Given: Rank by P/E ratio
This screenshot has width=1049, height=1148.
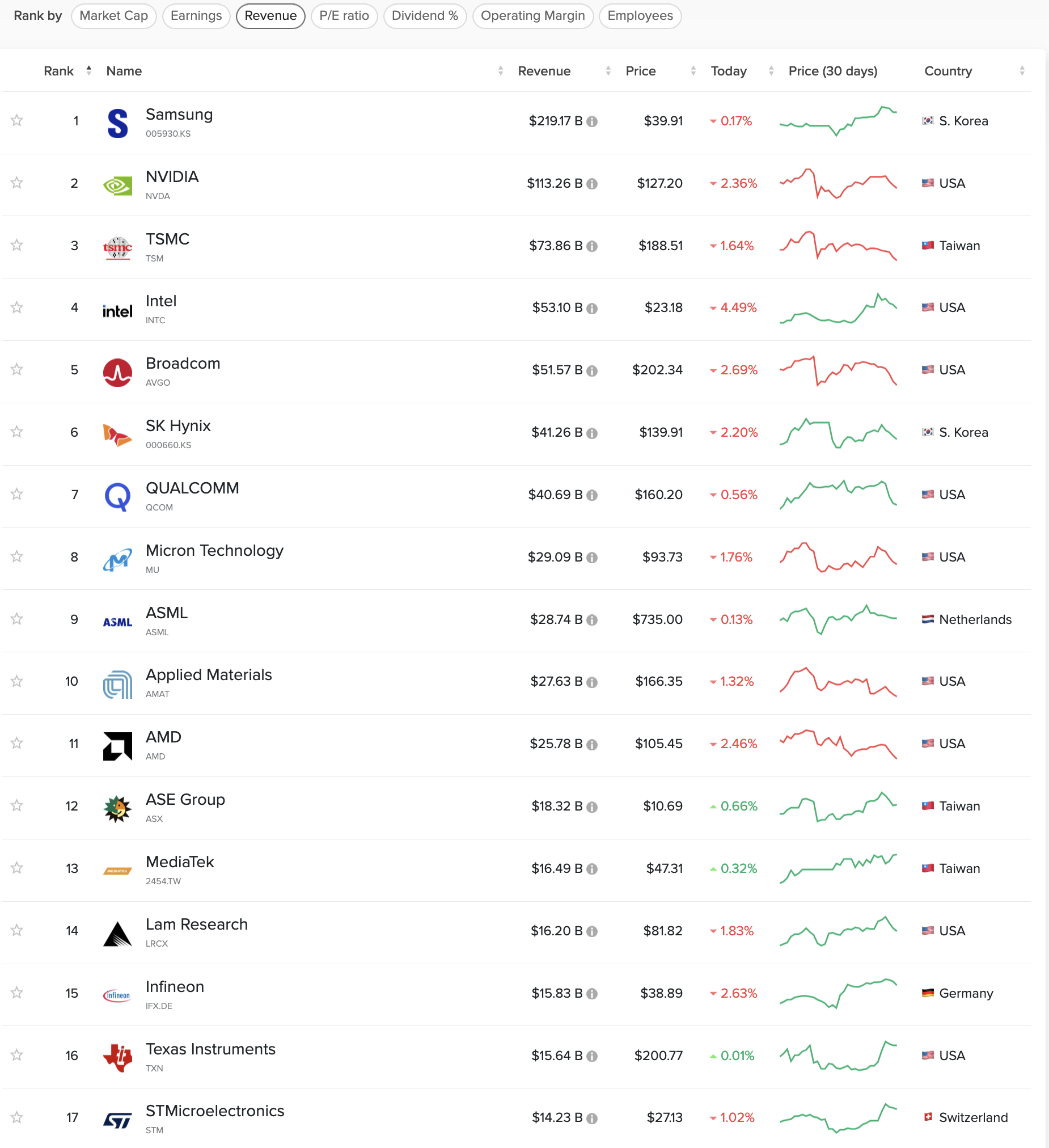Looking at the screenshot, I should 344,16.
